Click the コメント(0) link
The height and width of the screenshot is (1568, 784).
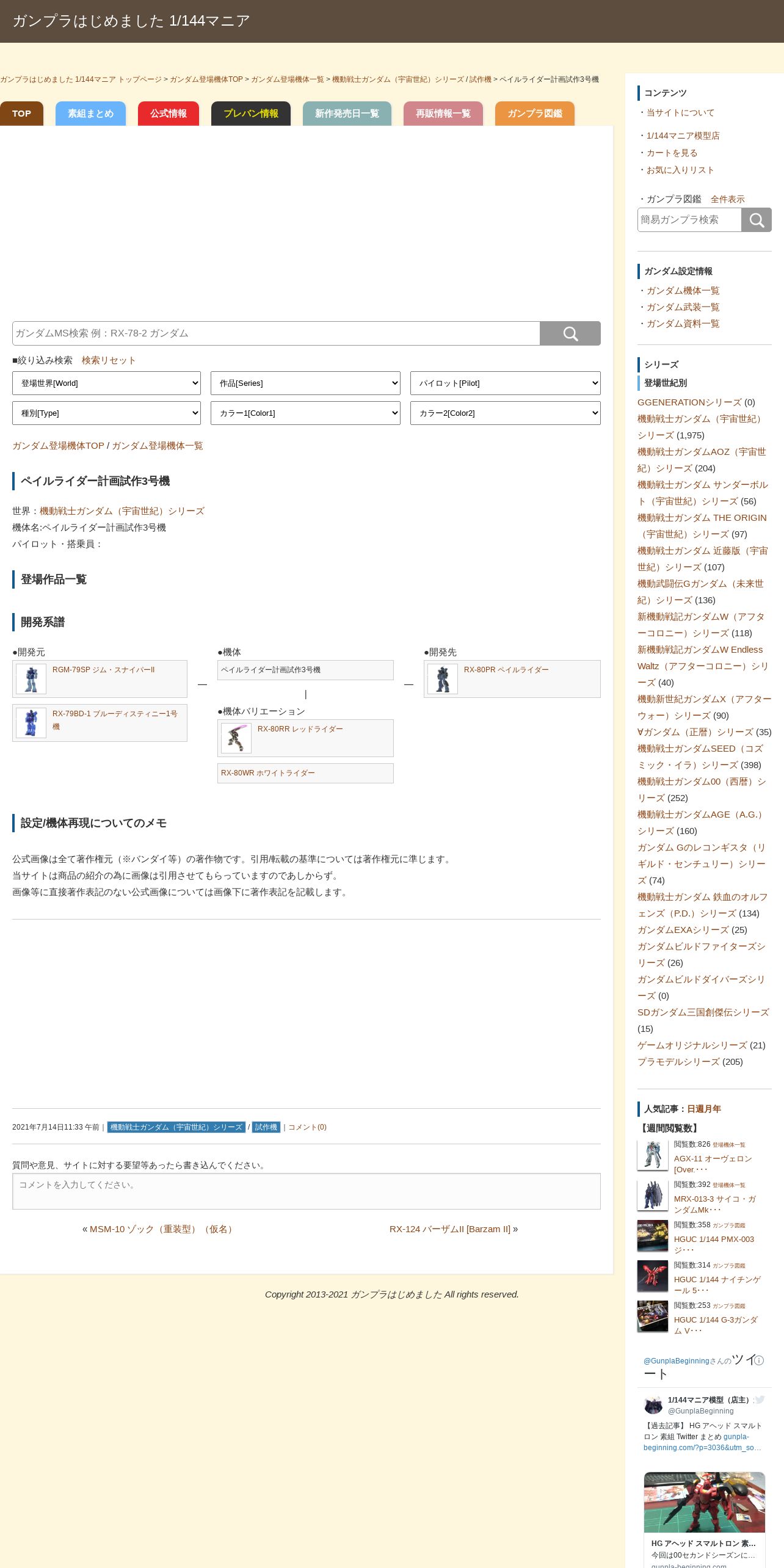point(307,1127)
